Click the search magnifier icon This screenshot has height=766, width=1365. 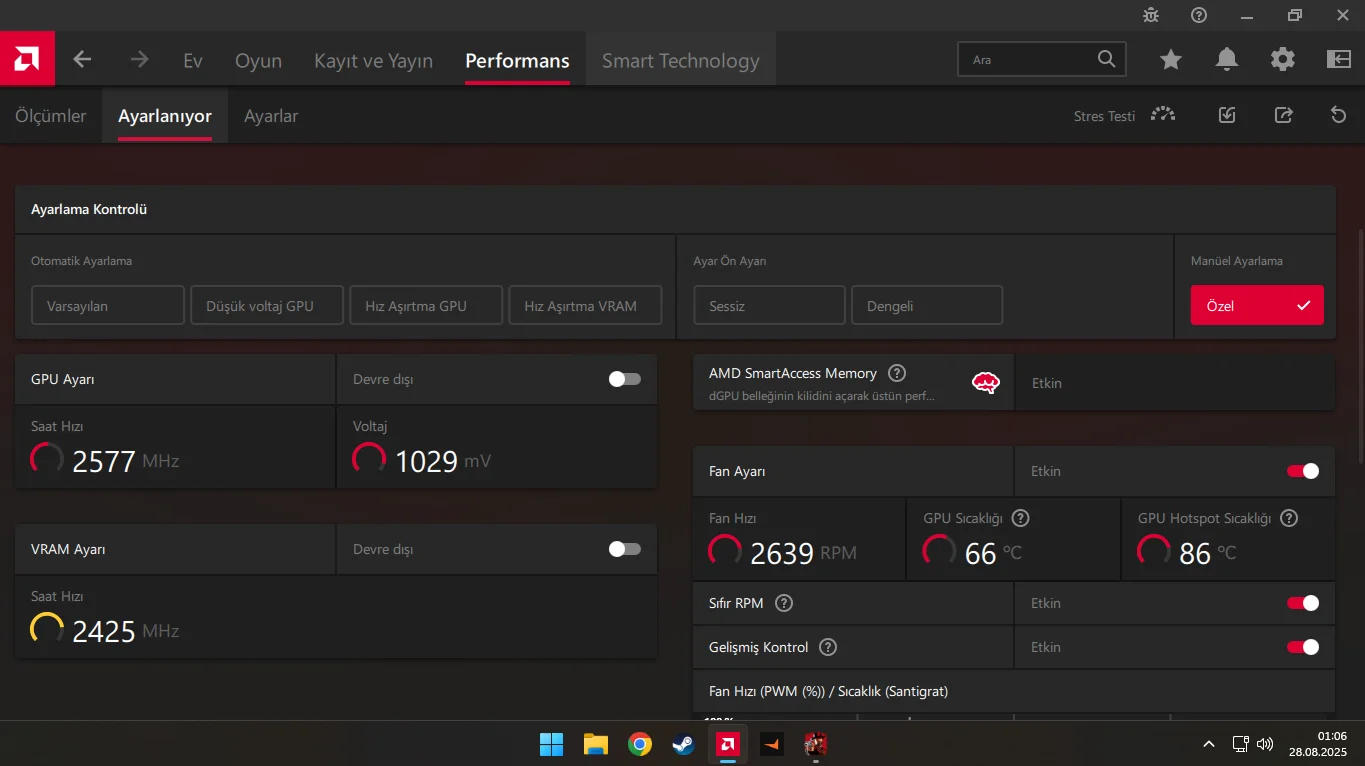[1106, 59]
